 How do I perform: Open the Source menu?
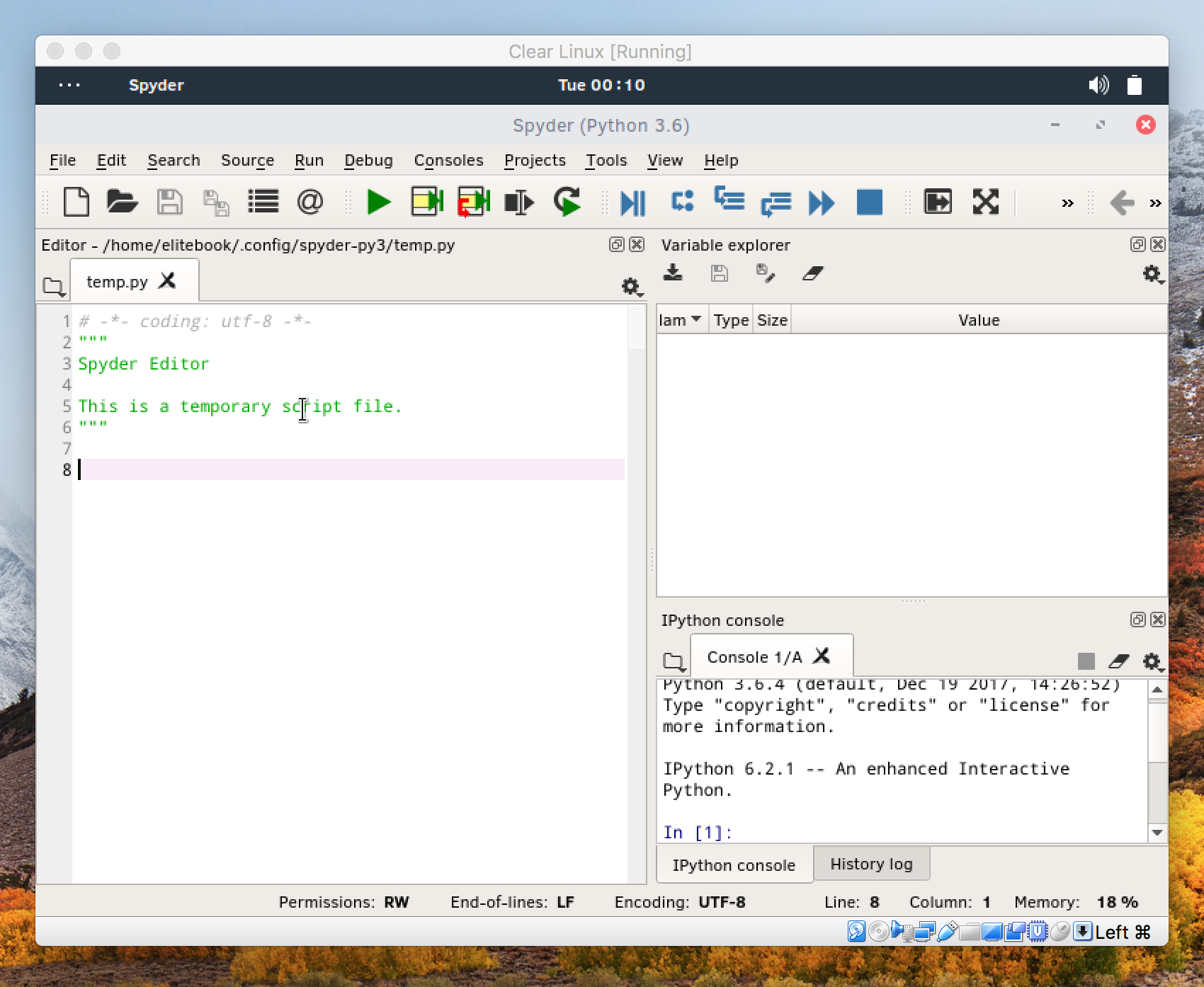247,161
